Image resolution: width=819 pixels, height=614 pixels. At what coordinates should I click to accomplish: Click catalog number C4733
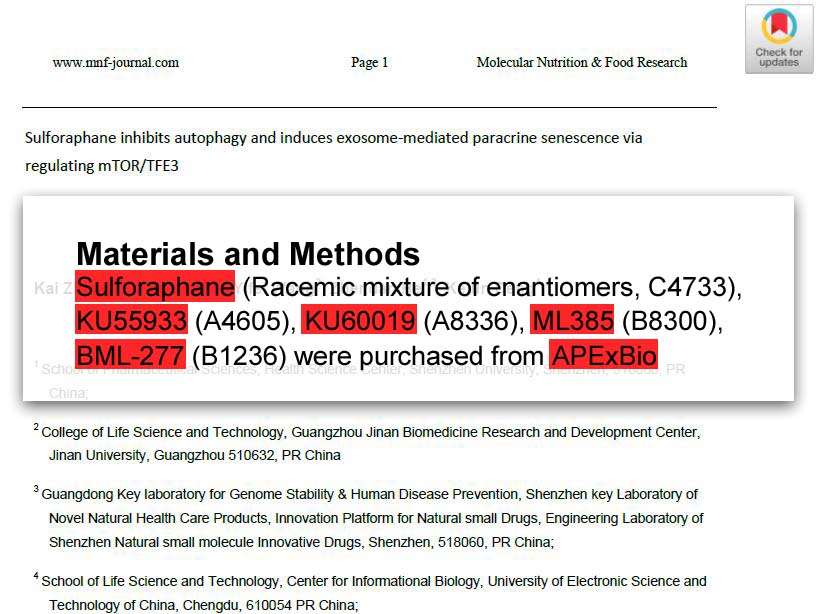click(690, 288)
